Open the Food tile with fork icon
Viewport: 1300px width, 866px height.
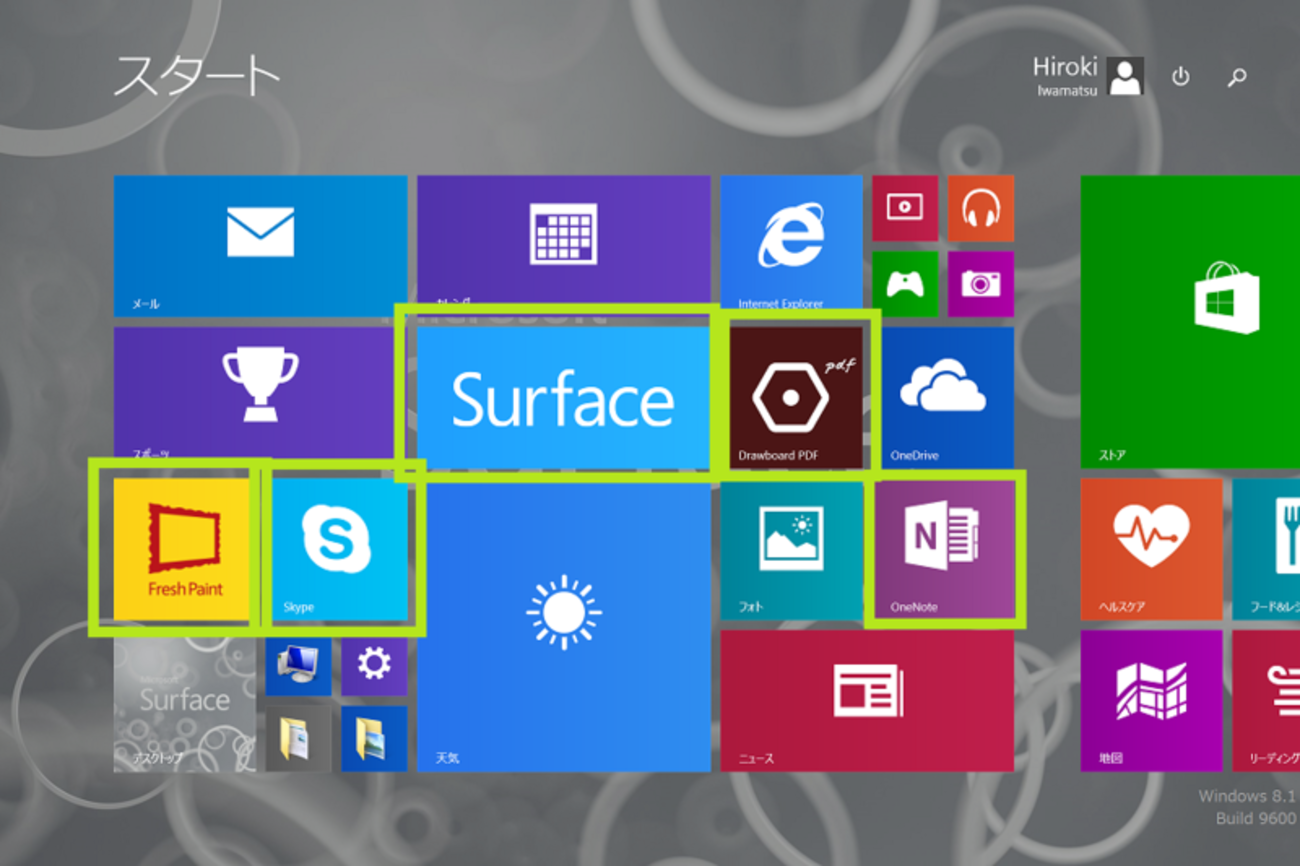click(1266, 549)
